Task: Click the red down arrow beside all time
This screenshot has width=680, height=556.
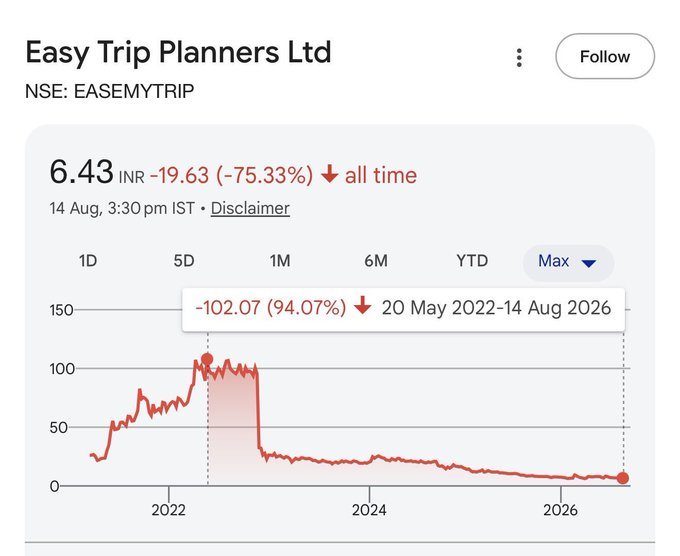Action: (x=330, y=174)
